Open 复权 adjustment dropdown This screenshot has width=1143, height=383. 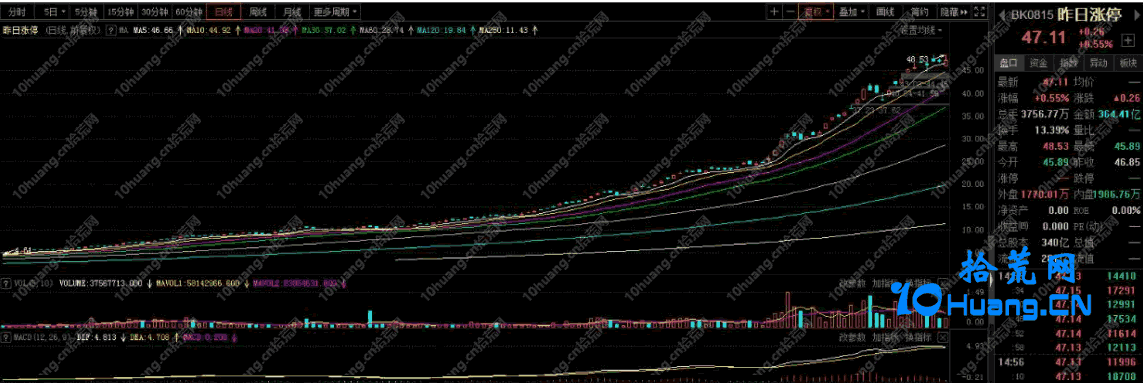point(816,12)
